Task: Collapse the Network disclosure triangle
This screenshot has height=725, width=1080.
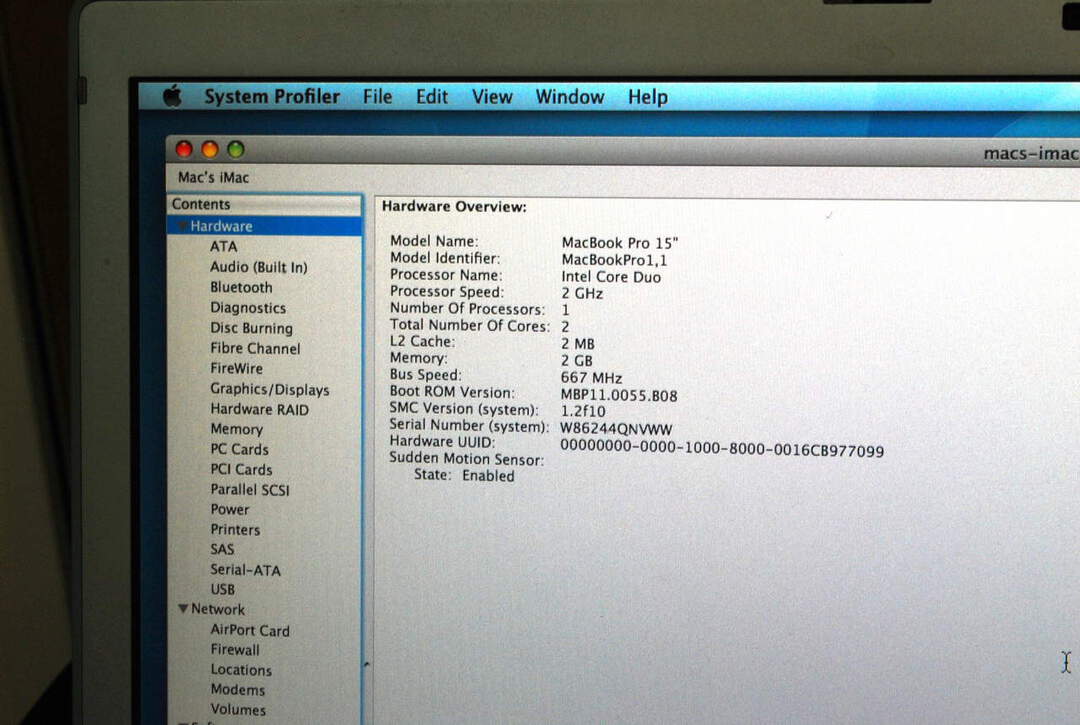Action: tap(183, 609)
